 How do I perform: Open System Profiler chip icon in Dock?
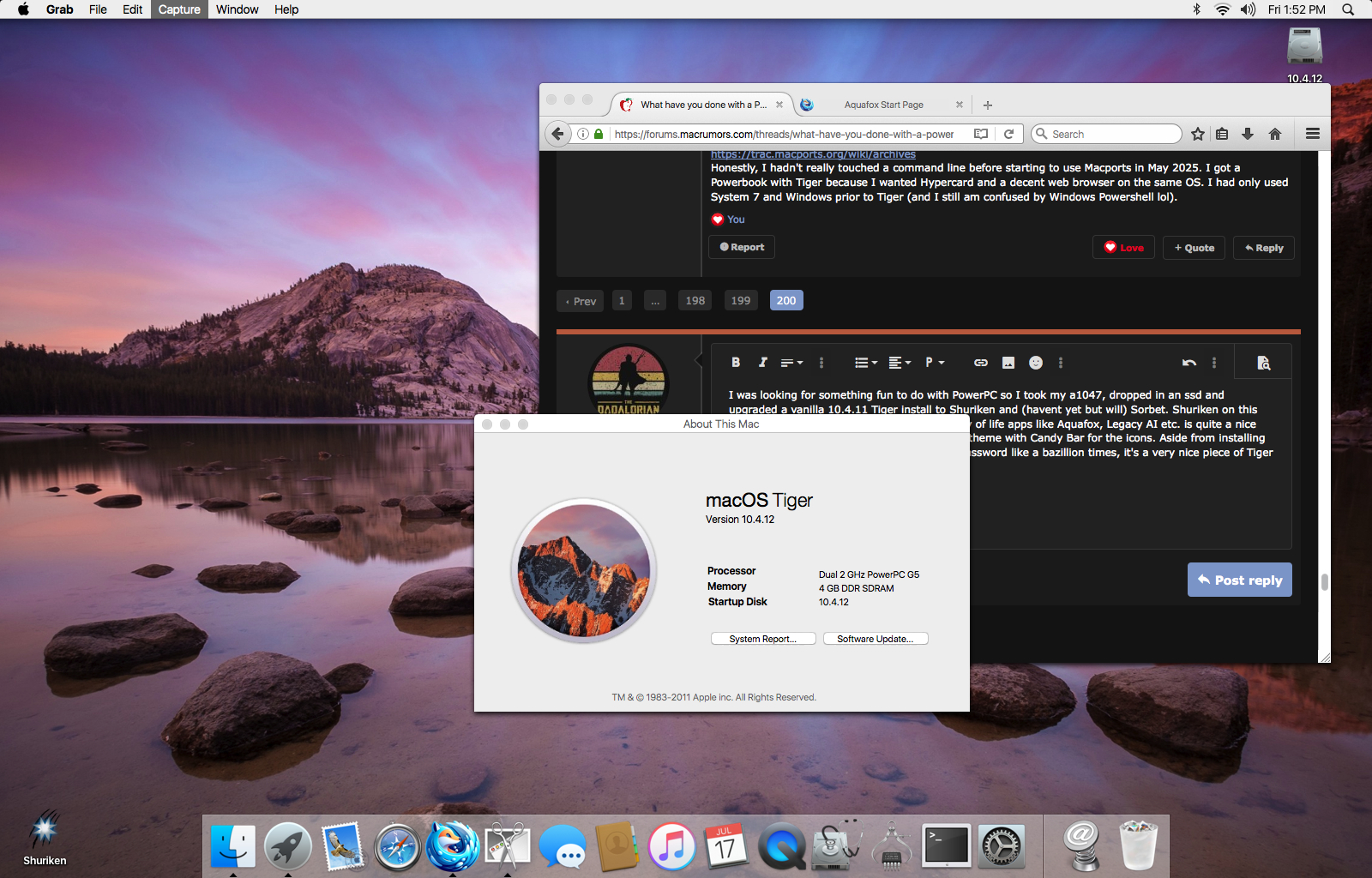pos(892,846)
